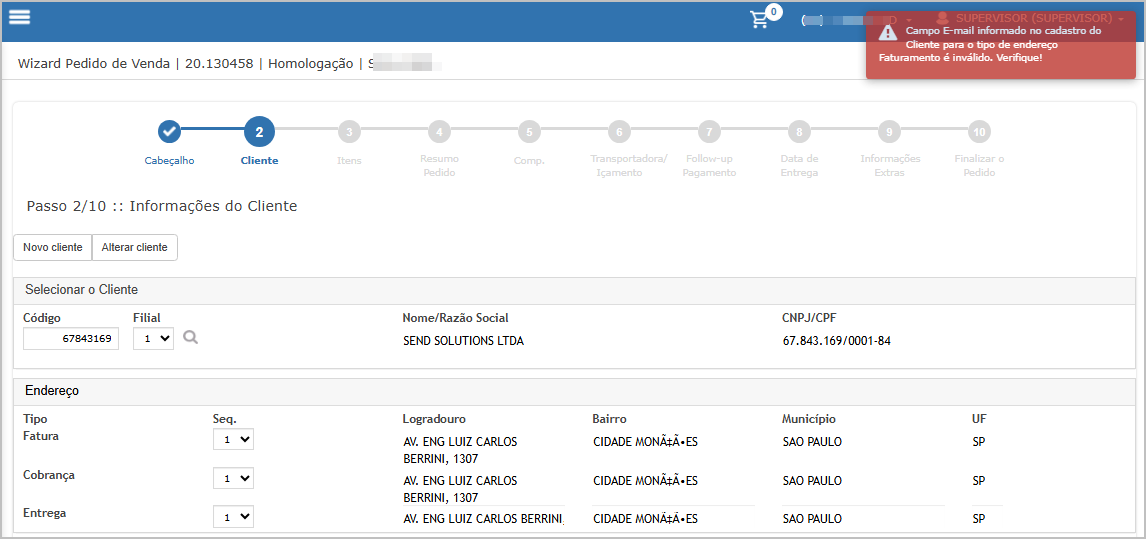1146x539 pixels.
Task: Click the Alterar cliente button
Action: [135, 247]
